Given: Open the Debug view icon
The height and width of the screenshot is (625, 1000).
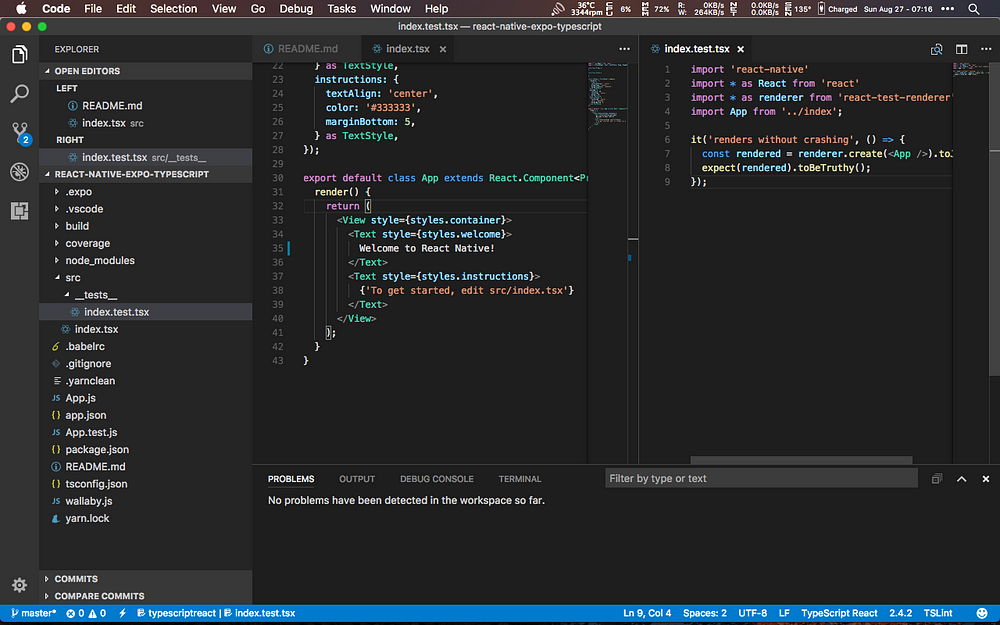Looking at the screenshot, I should point(19,171).
